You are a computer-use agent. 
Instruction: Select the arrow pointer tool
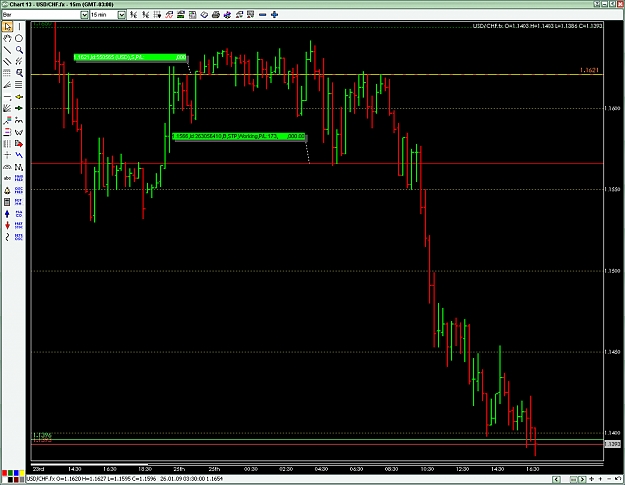coord(8,27)
